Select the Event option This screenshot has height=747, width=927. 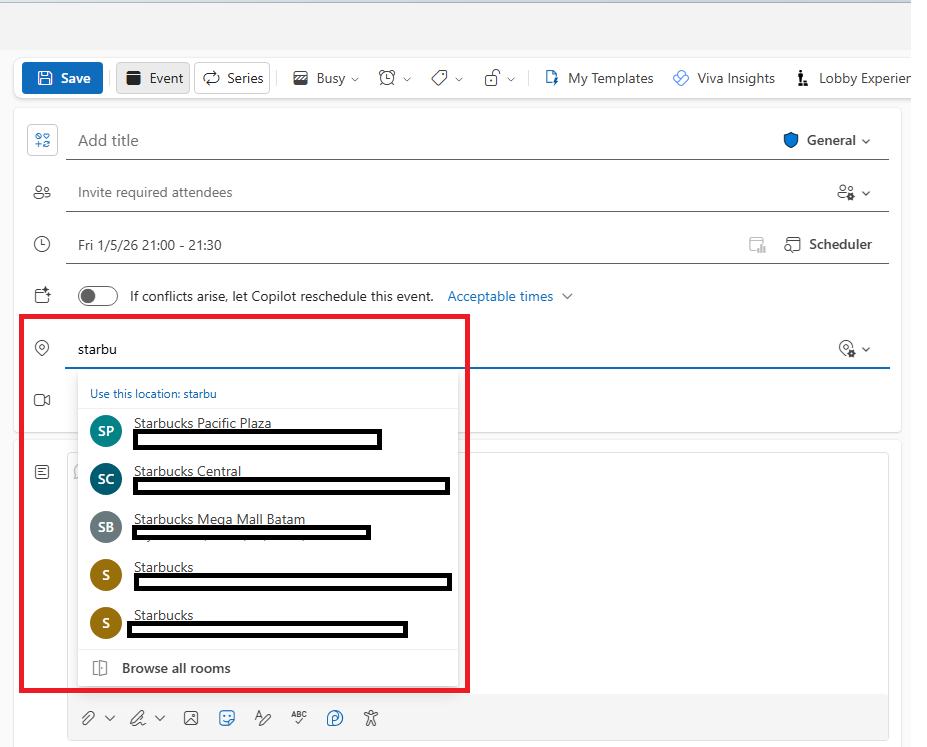coord(153,78)
